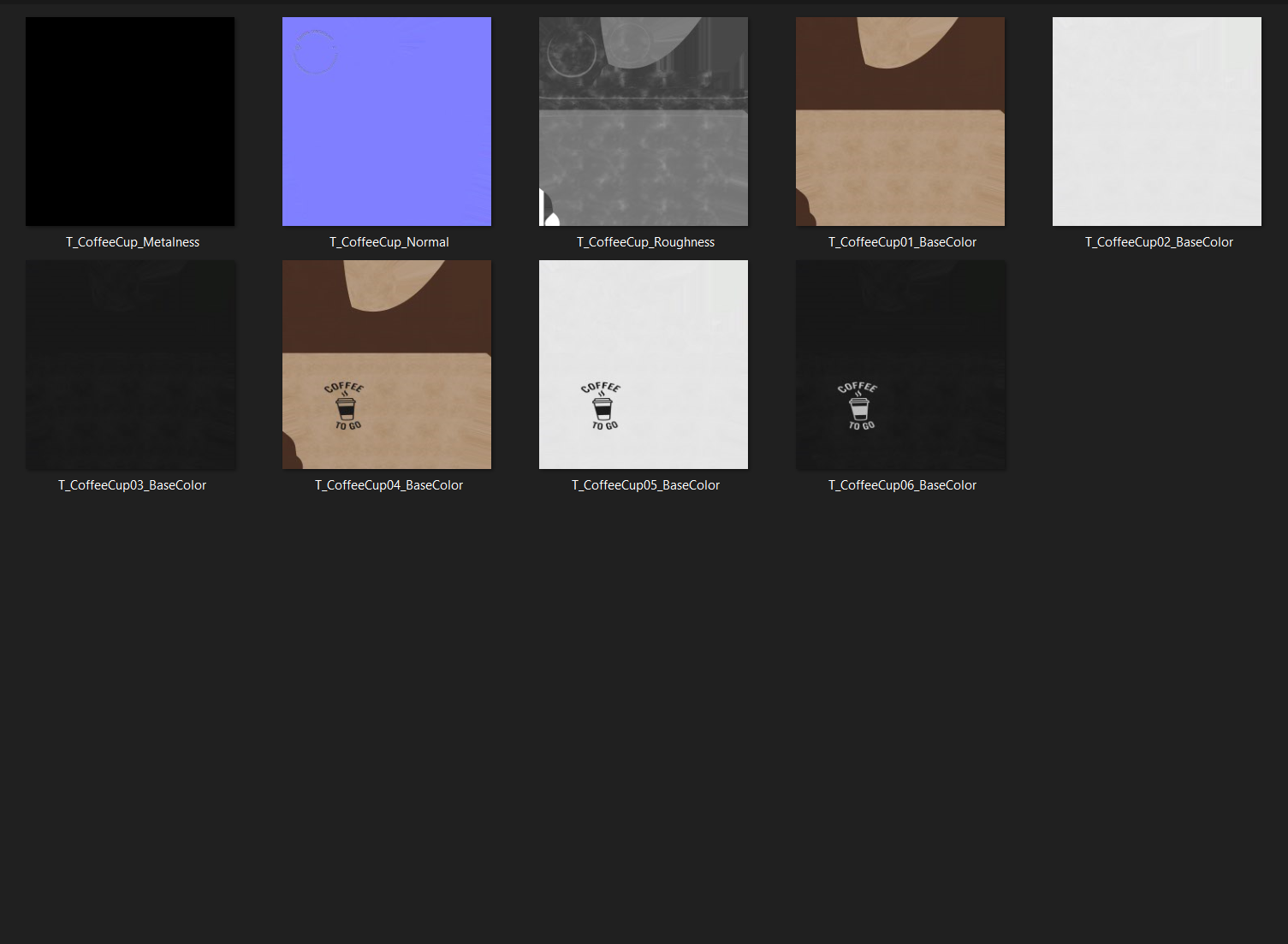The height and width of the screenshot is (944, 1288).
Task: Click the Coffee To Go logo on brown texture
Action: tap(345, 407)
